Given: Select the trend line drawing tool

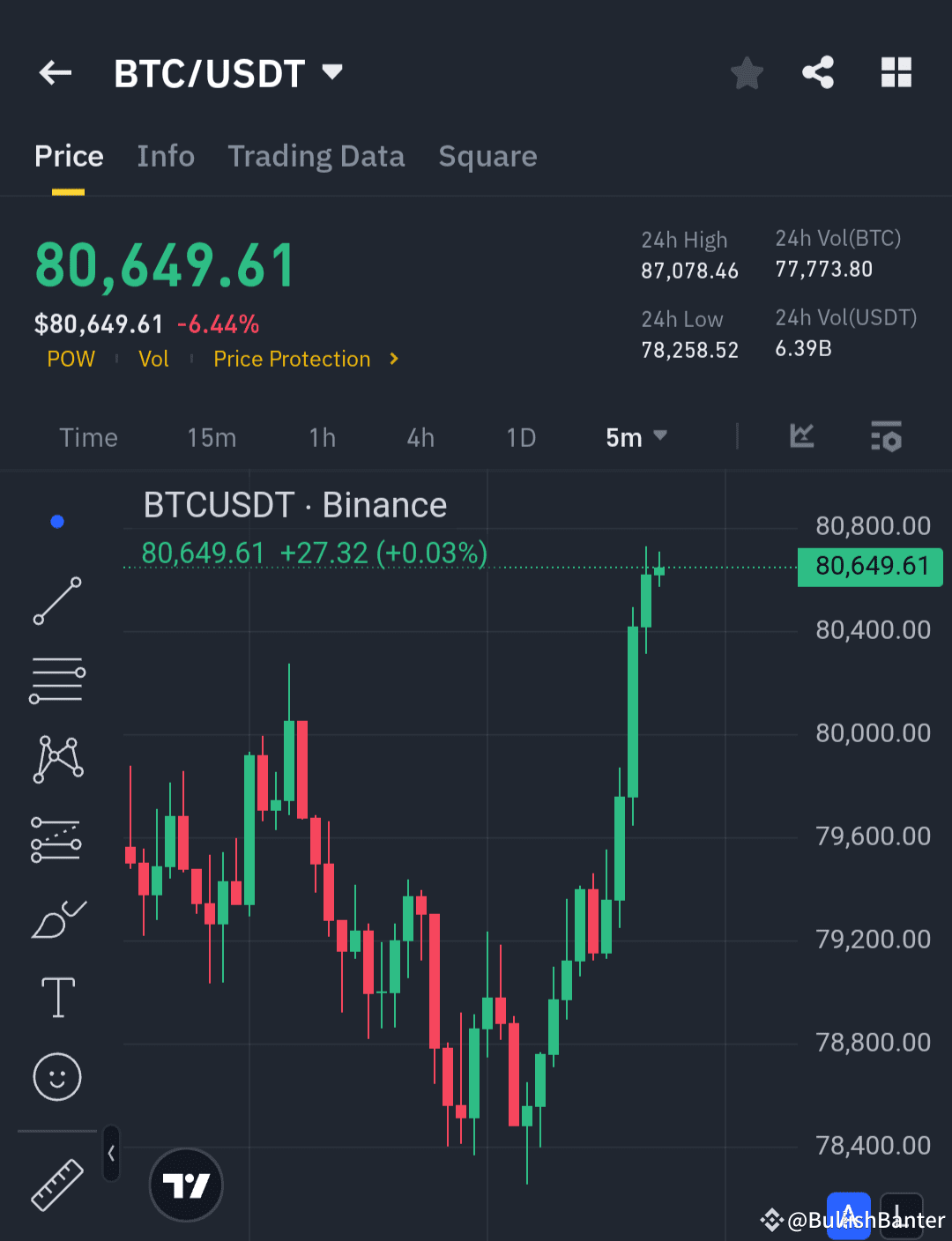Looking at the screenshot, I should tap(56, 602).
